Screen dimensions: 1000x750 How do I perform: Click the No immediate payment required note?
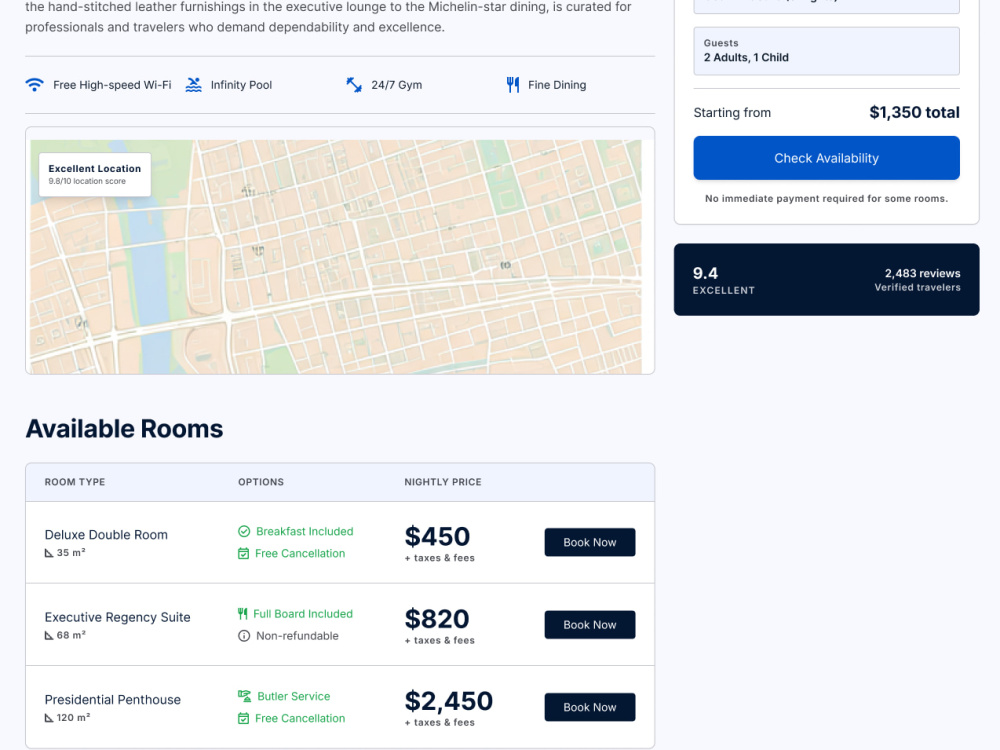tap(826, 198)
